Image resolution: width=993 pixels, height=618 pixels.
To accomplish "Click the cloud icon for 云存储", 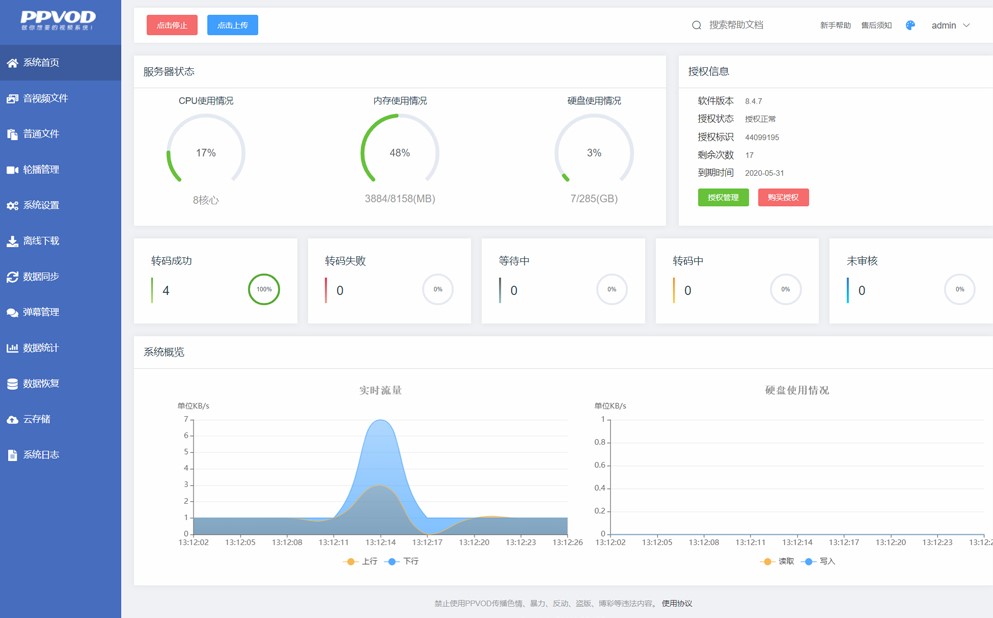I will [12, 420].
